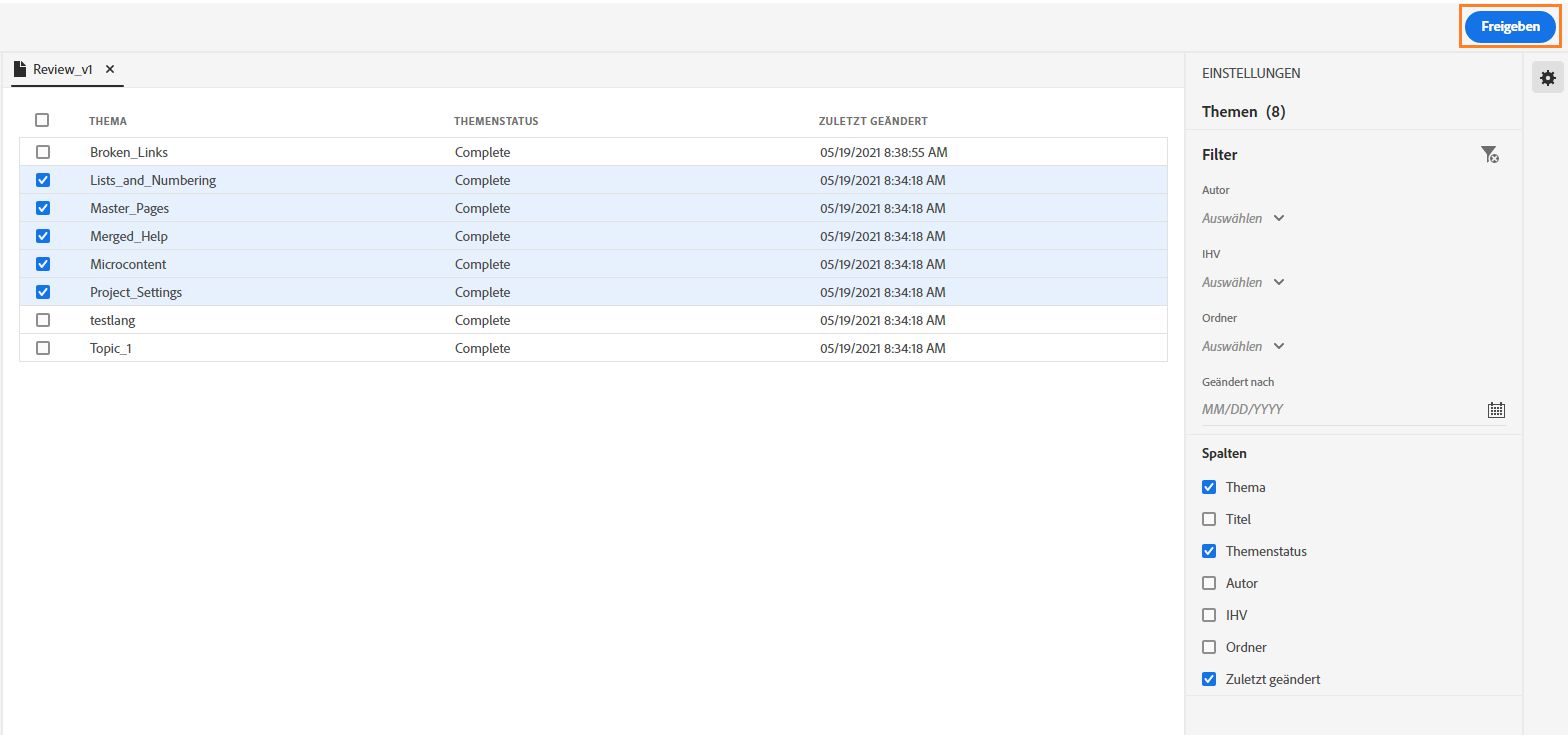Check the Broken_Links row checkbox

click(42, 152)
